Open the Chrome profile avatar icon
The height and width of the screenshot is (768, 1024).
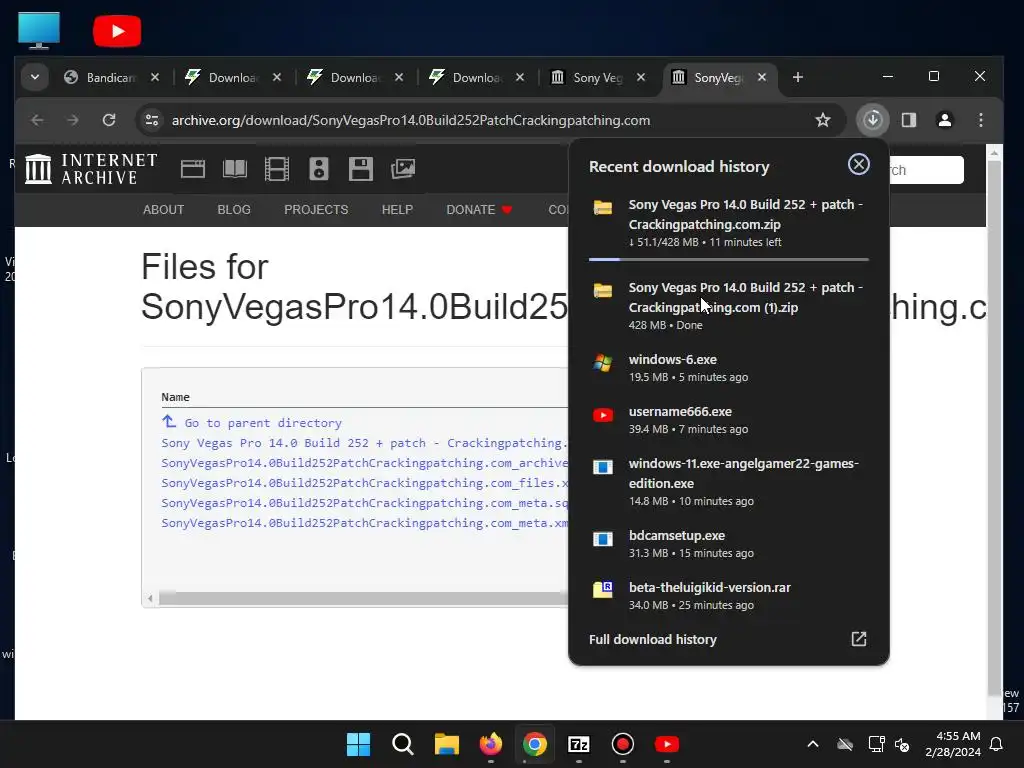coord(944,120)
